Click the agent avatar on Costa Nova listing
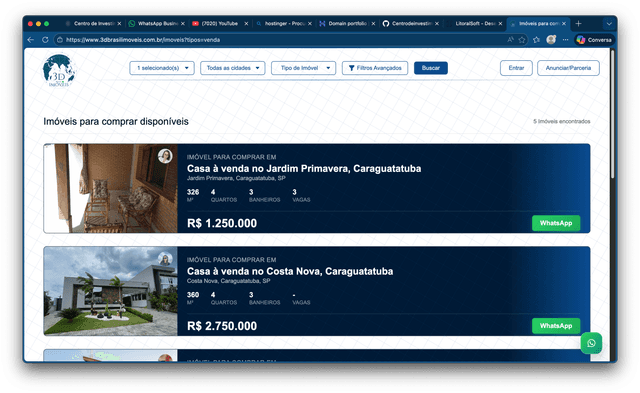The image size is (640, 393). coord(165,259)
